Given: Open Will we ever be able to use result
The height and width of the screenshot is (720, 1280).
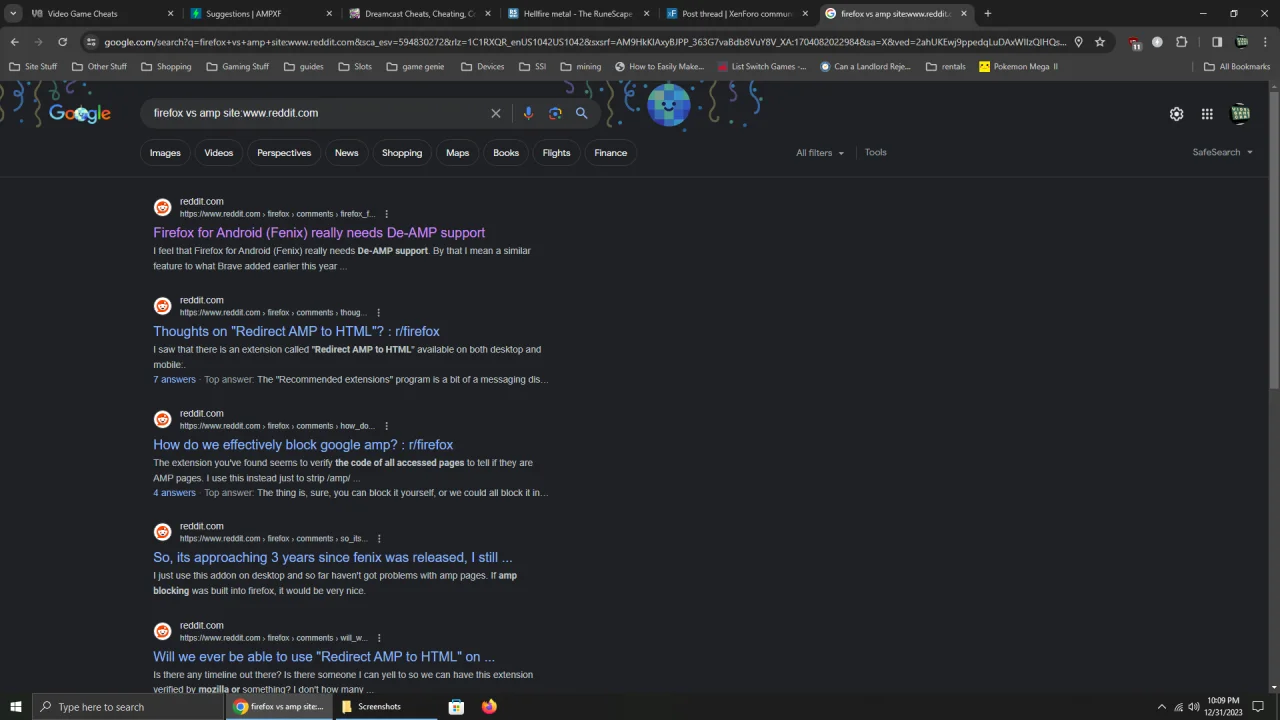Looking at the screenshot, I should pyautogui.click(x=324, y=656).
